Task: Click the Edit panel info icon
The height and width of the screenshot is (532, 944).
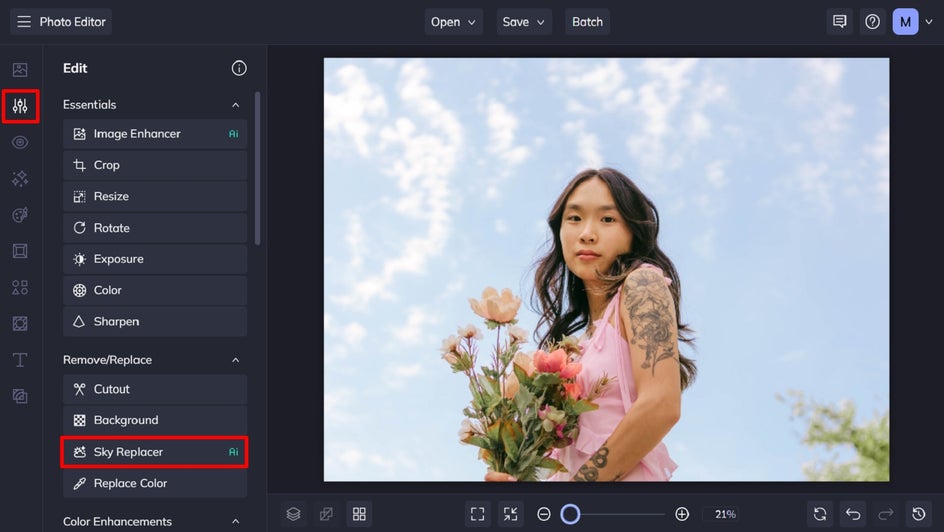Action: pyautogui.click(x=239, y=68)
